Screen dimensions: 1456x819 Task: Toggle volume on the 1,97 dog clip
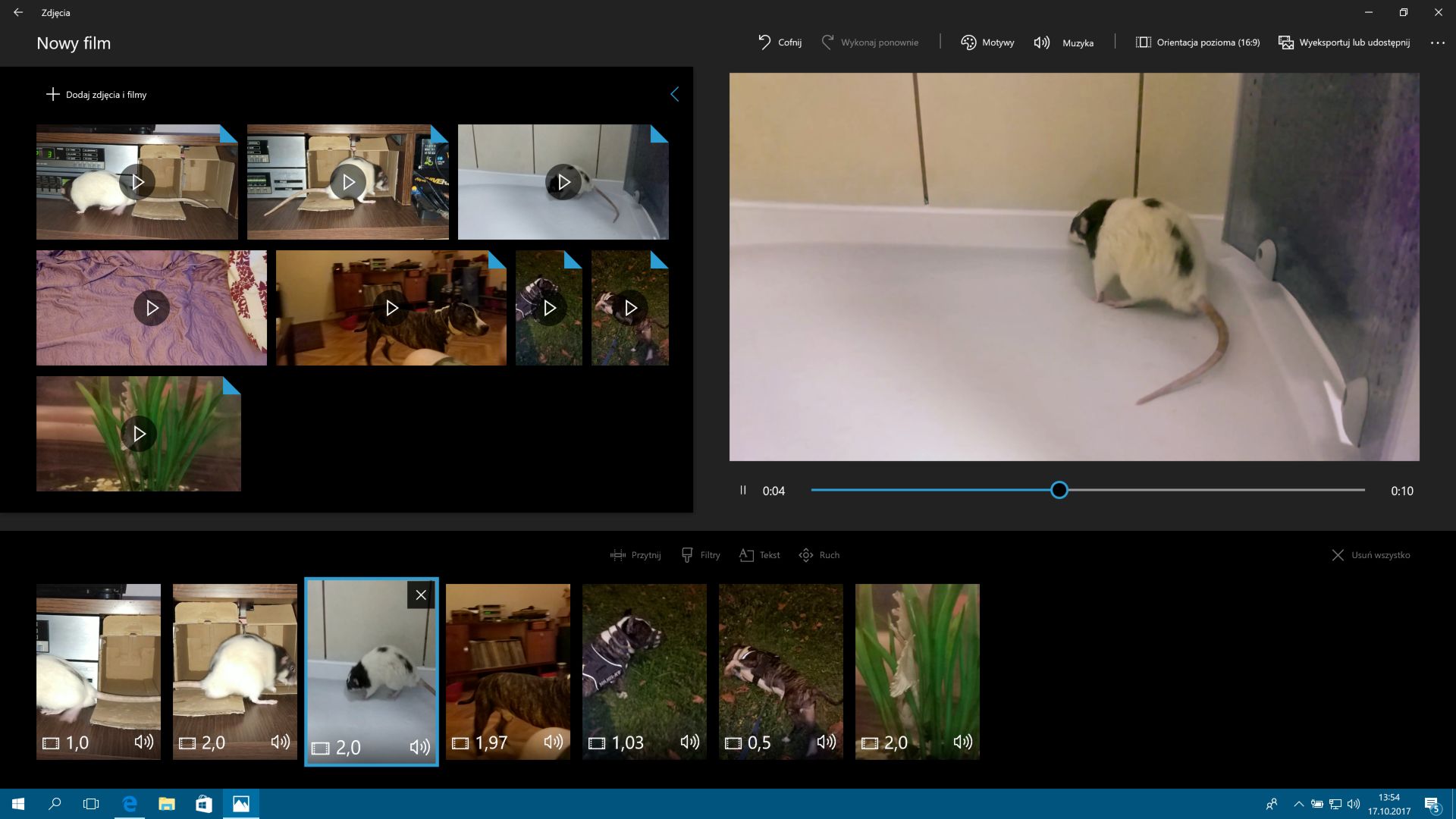point(553,742)
